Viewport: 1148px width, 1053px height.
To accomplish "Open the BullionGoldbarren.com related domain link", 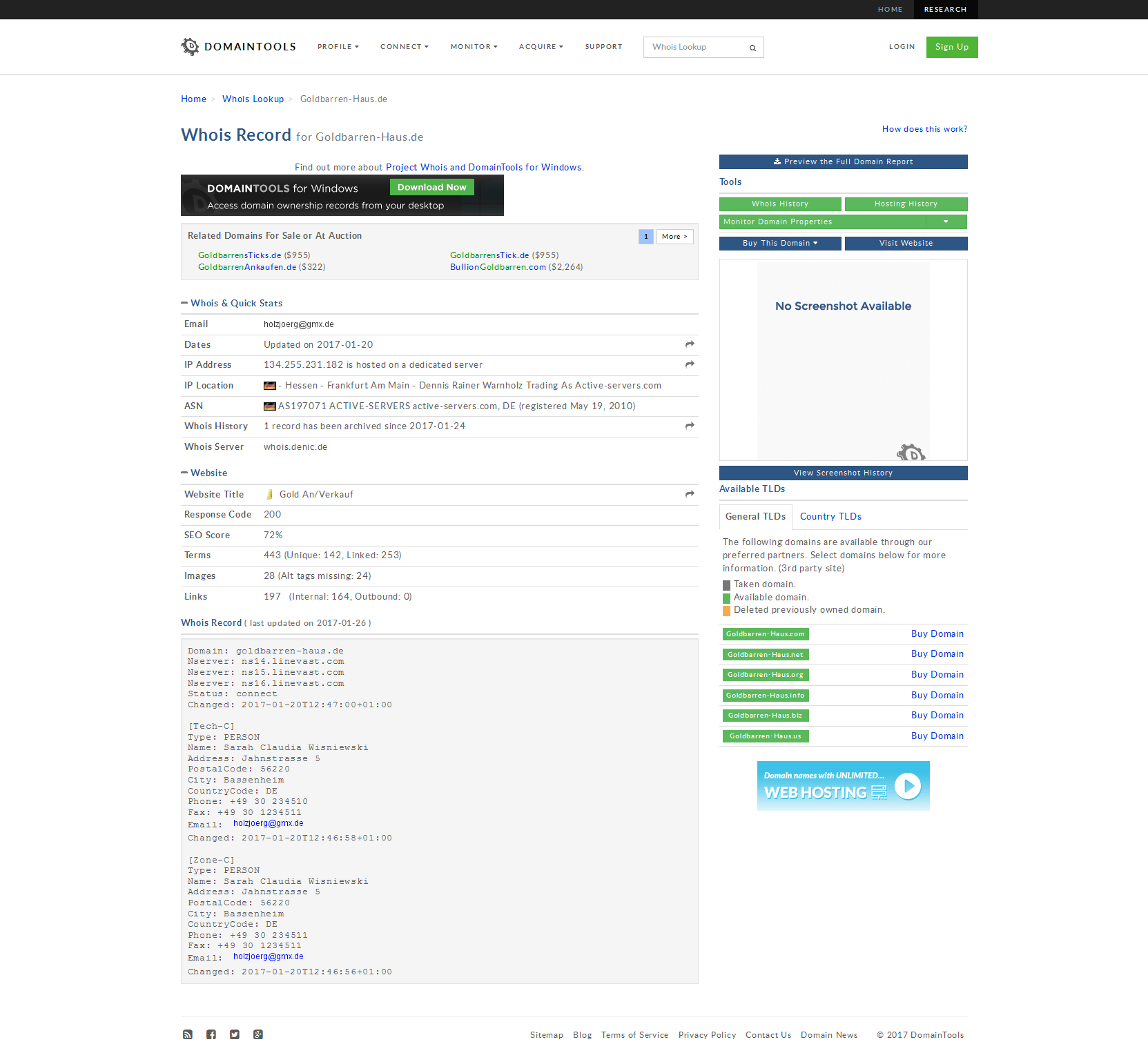I will (498, 267).
